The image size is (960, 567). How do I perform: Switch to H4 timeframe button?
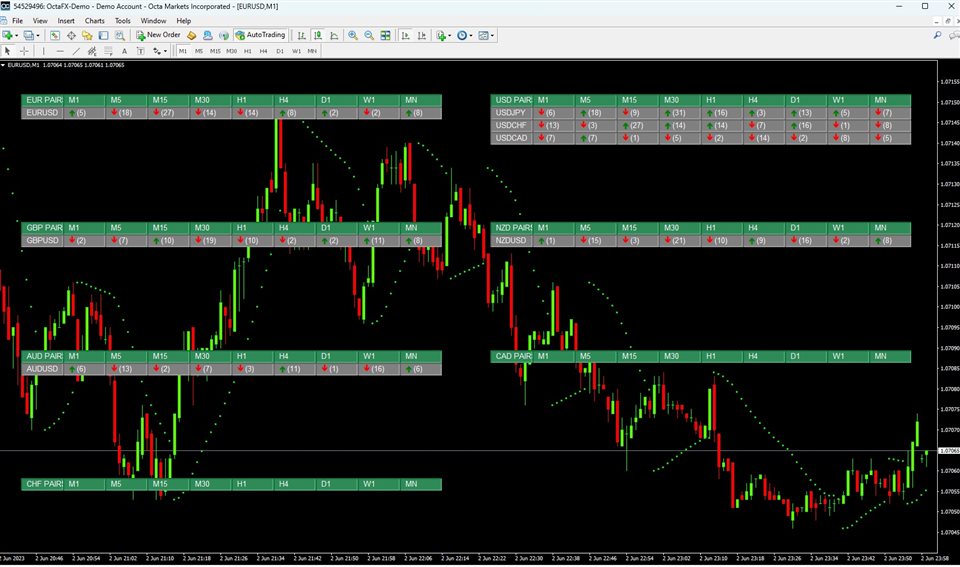(x=263, y=51)
